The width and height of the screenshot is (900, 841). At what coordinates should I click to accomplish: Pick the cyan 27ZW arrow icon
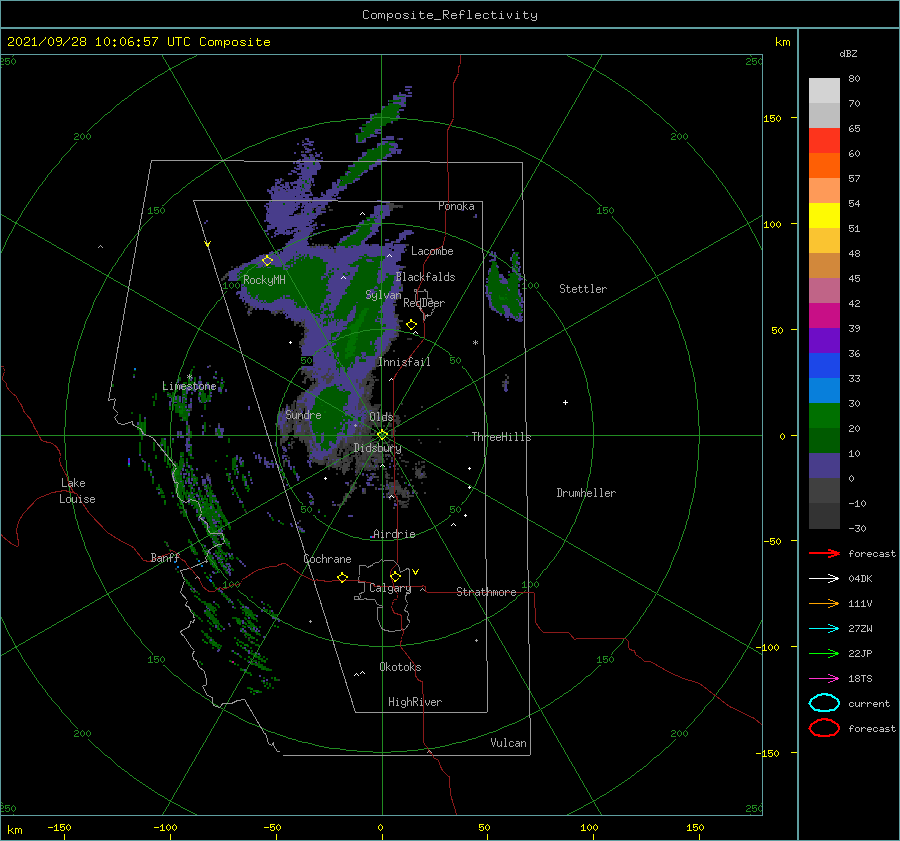click(824, 629)
